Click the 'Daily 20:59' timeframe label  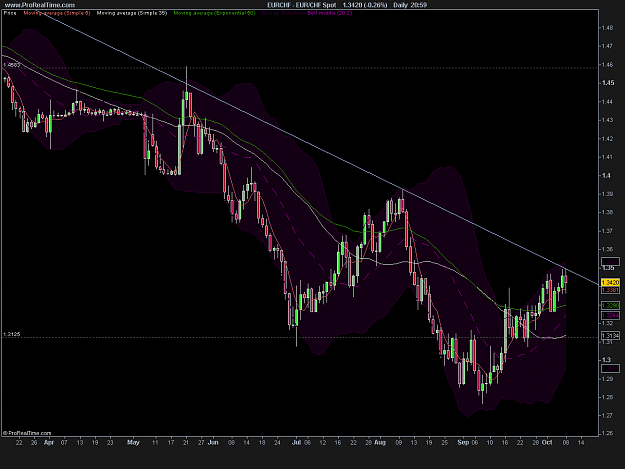pyautogui.click(x=410, y=5)
